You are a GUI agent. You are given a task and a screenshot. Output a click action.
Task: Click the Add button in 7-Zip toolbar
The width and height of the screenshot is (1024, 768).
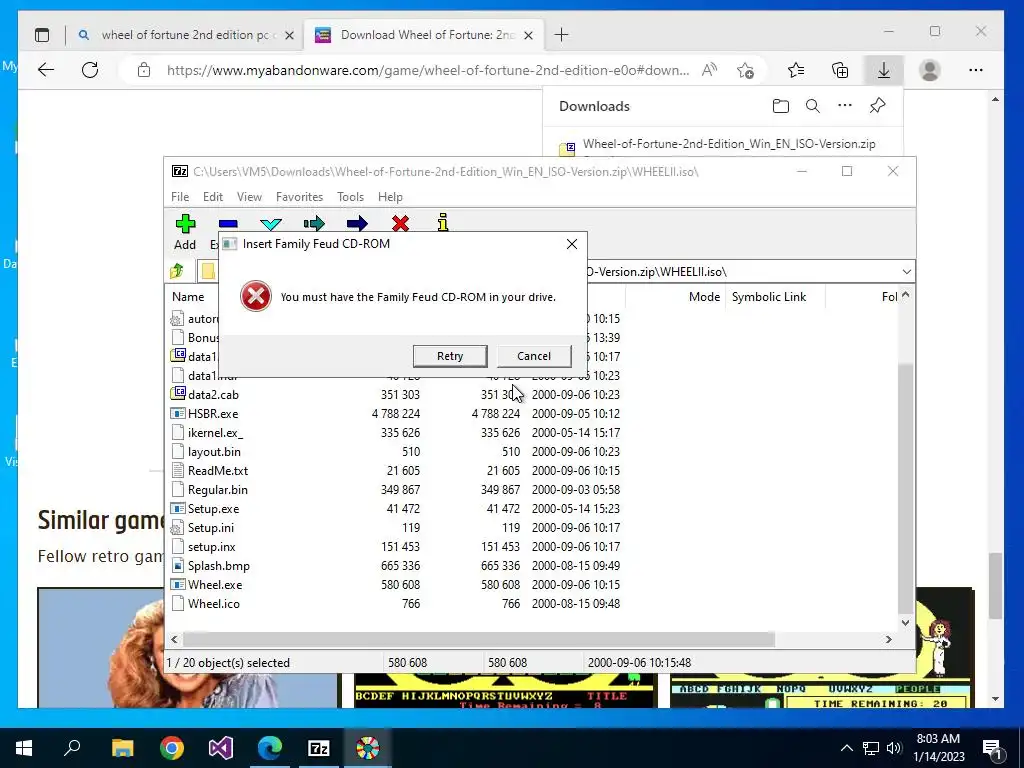click(185, 232)
